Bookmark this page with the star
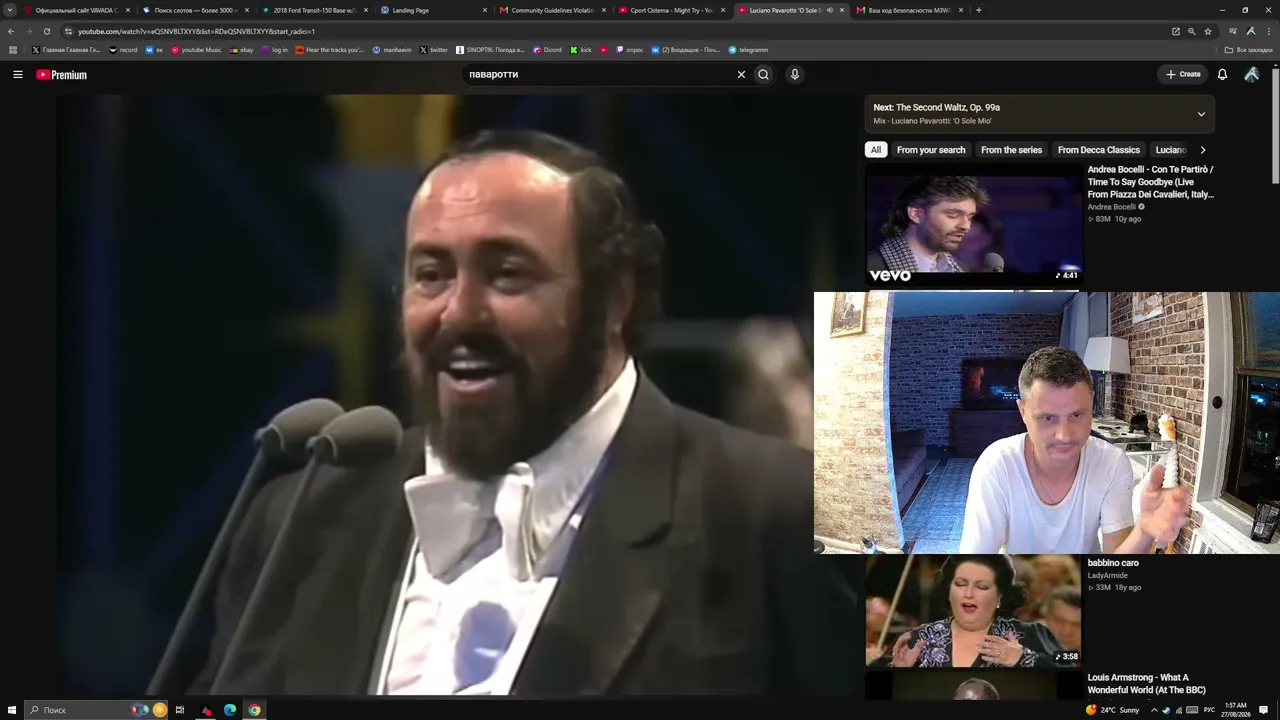 1208,31
